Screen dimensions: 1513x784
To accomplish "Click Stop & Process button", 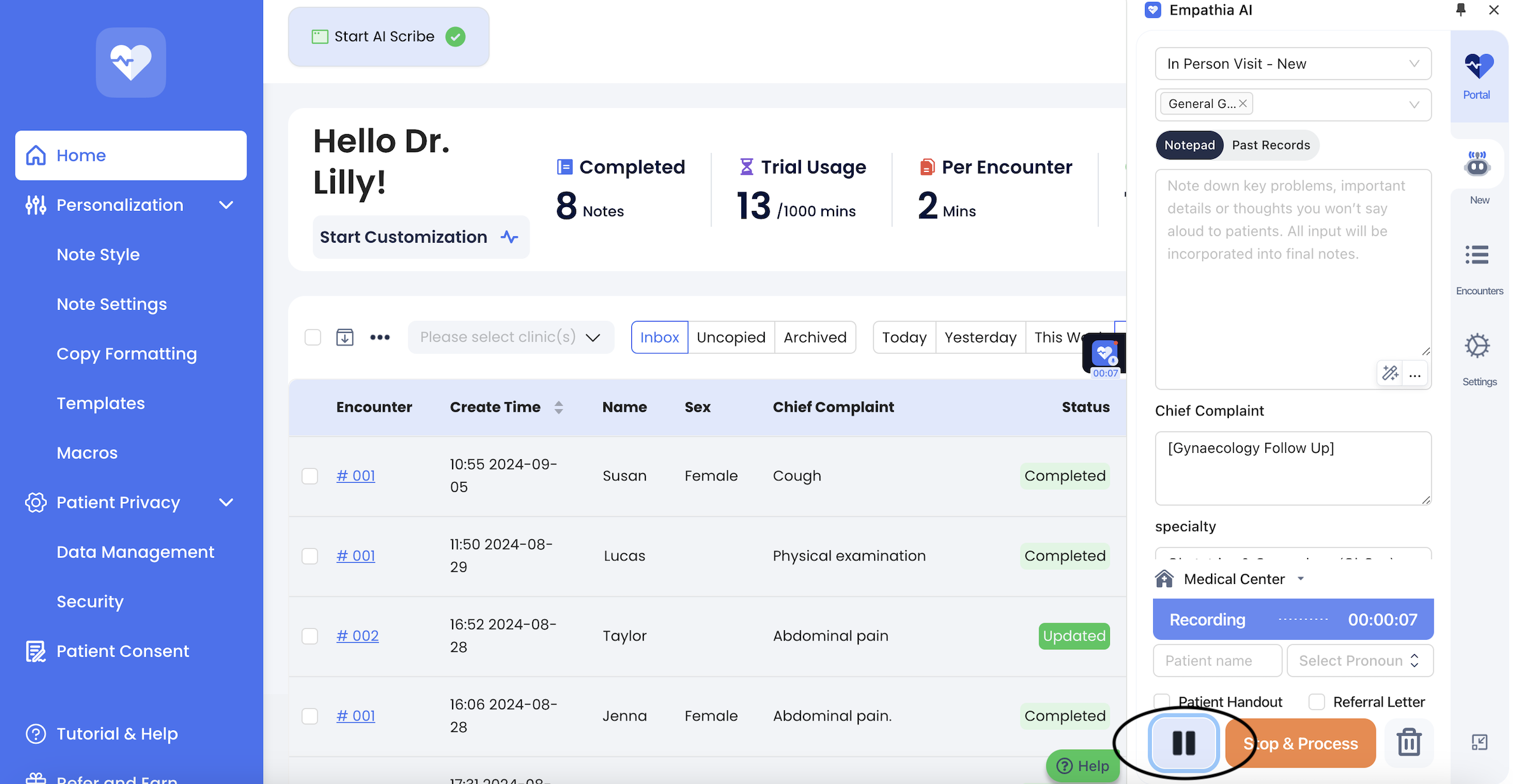I will tap(1301, 743).
